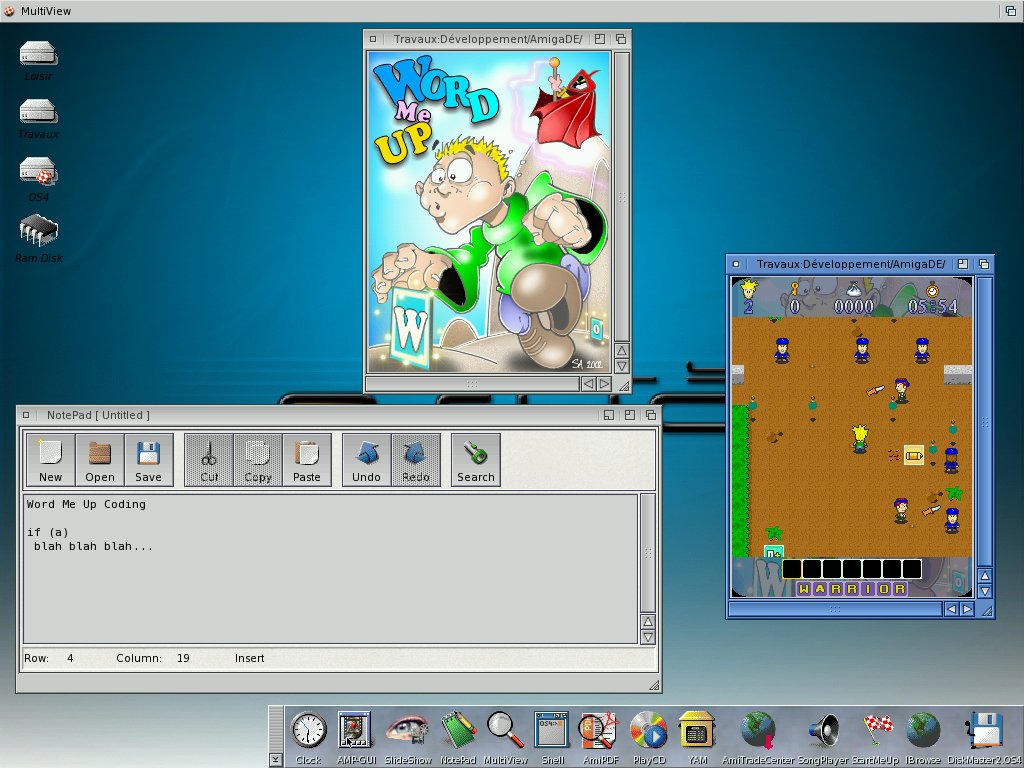
Task: Open SongPlayer speaker icon in dock
Action: [822, 737]
